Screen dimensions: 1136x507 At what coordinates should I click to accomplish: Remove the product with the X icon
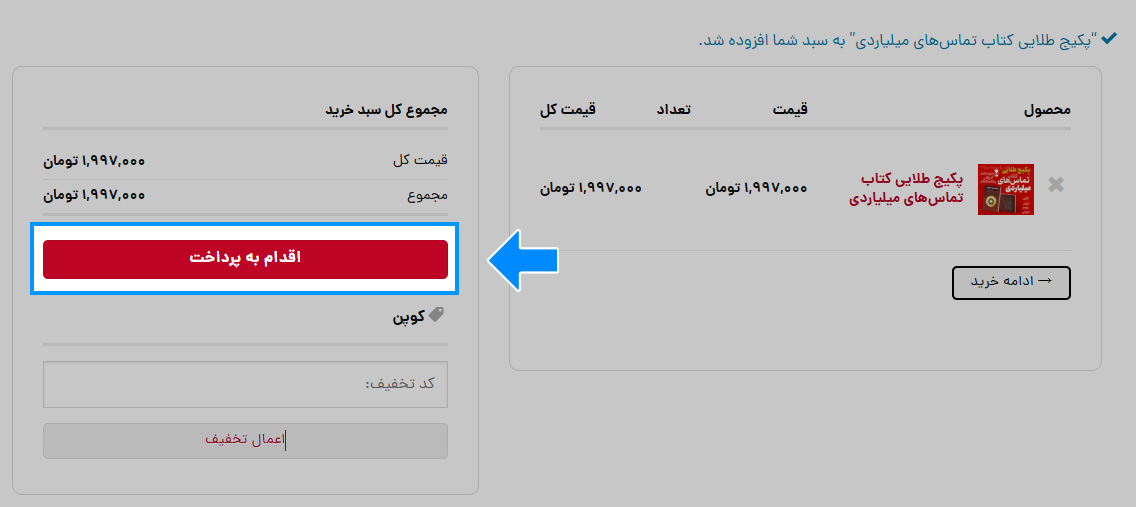(1056, 185)
